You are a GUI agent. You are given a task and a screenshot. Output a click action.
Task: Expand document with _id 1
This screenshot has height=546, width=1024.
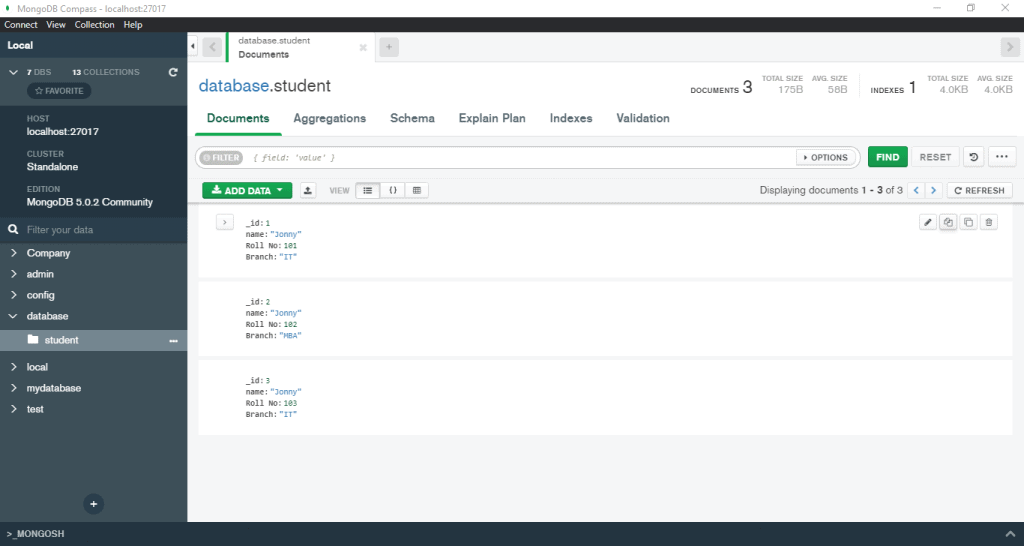point(225,222)
